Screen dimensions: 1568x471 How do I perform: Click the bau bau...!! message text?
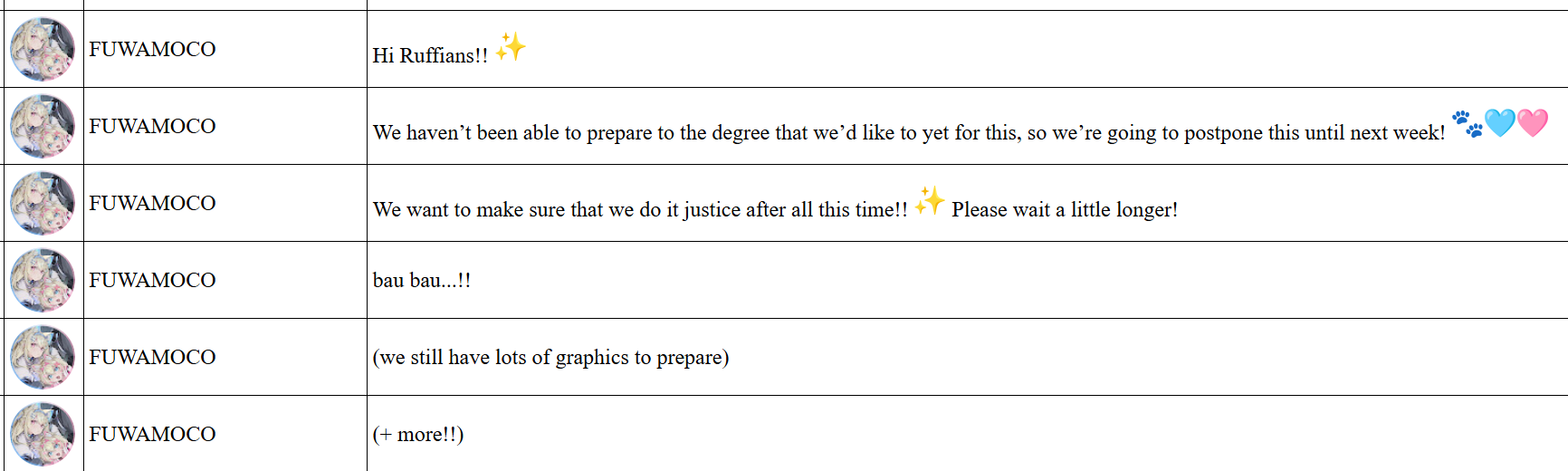(x=422, y=280)
